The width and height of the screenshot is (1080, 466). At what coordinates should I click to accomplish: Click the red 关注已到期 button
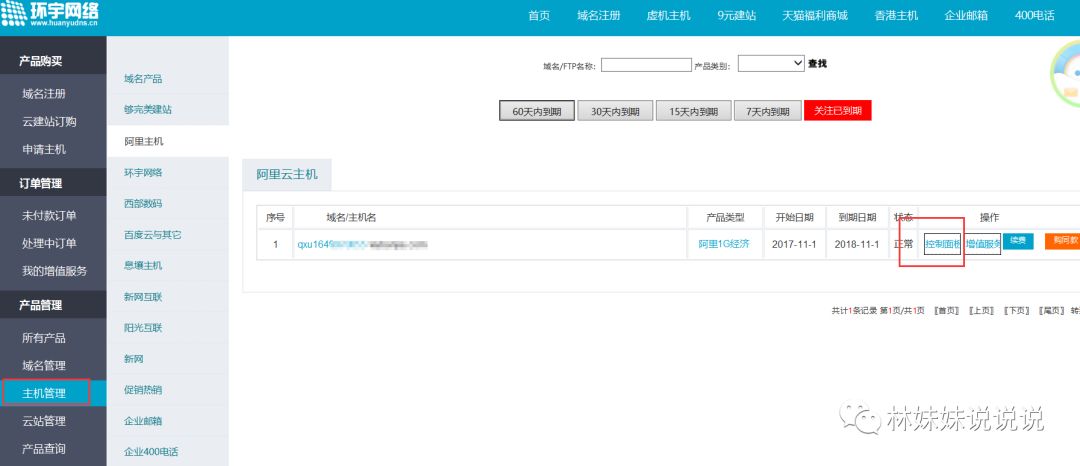point(838,110)
